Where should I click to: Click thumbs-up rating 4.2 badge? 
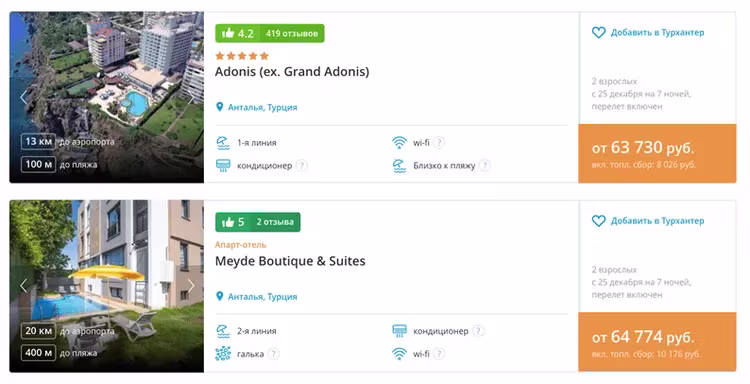[238, 33]
